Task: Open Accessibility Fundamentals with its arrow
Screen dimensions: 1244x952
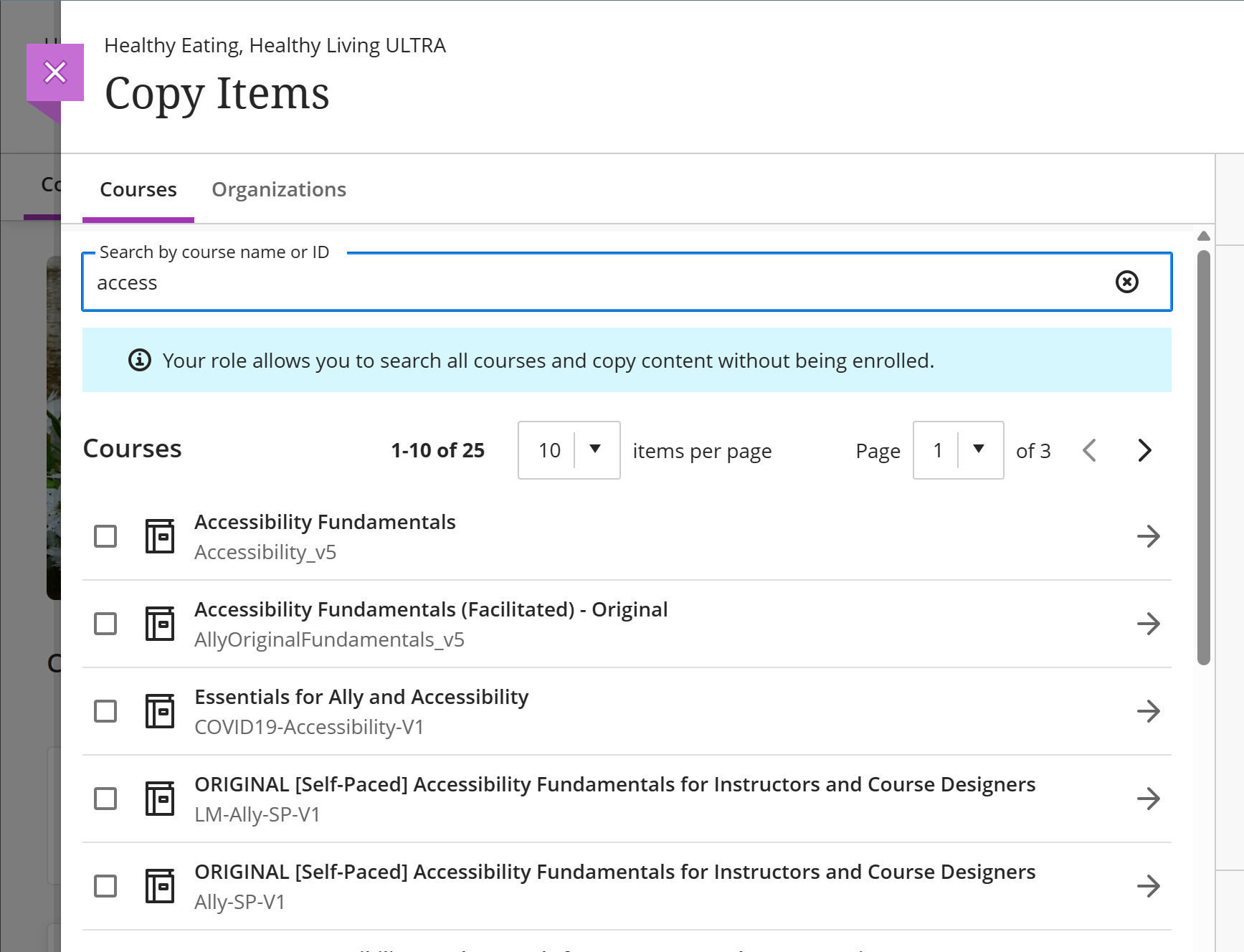Action: click(1149, 536)
